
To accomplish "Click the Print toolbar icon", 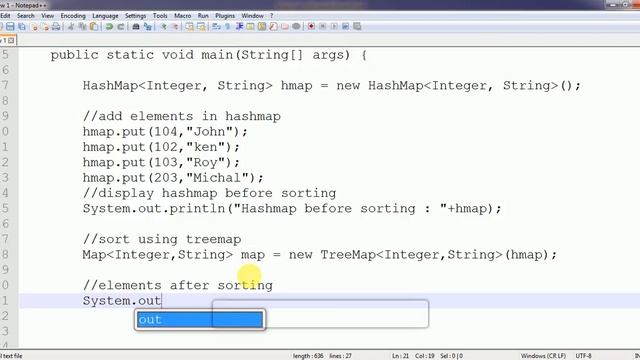I will (x=56, y=27).
